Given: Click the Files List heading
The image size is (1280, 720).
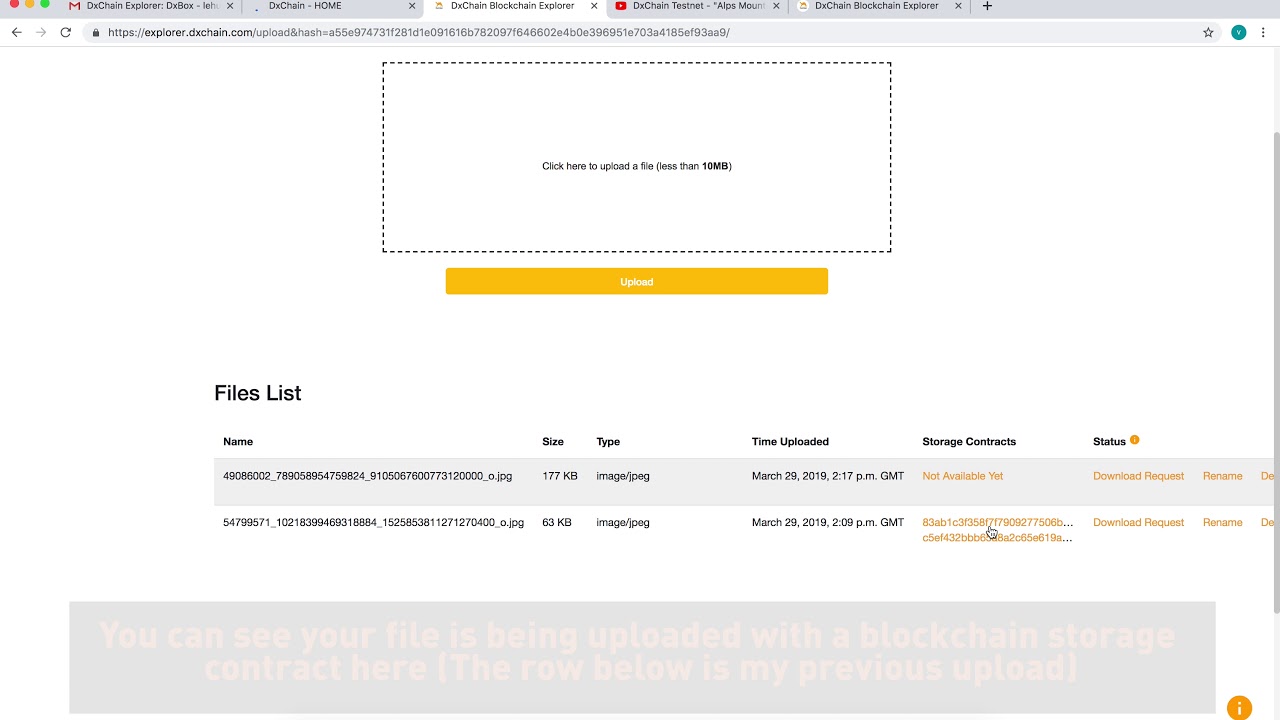Looking at the screenshot, I should (x=257, y=393).
